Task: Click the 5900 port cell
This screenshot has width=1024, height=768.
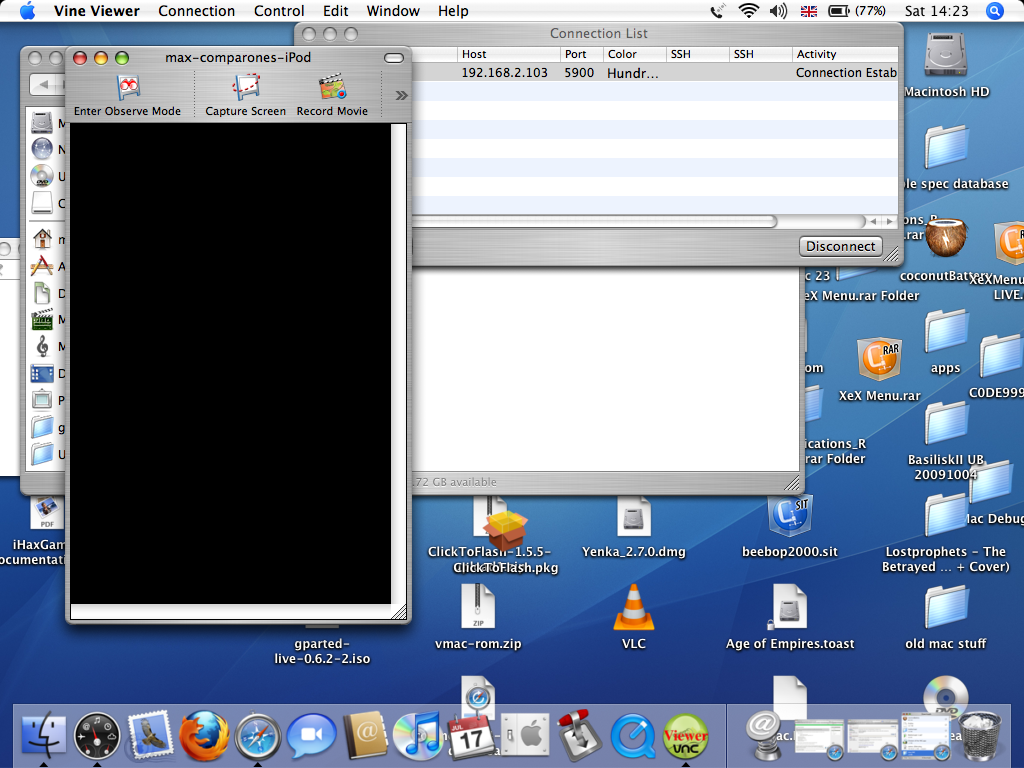Action: pyautogui.click(x=579, y=72)
